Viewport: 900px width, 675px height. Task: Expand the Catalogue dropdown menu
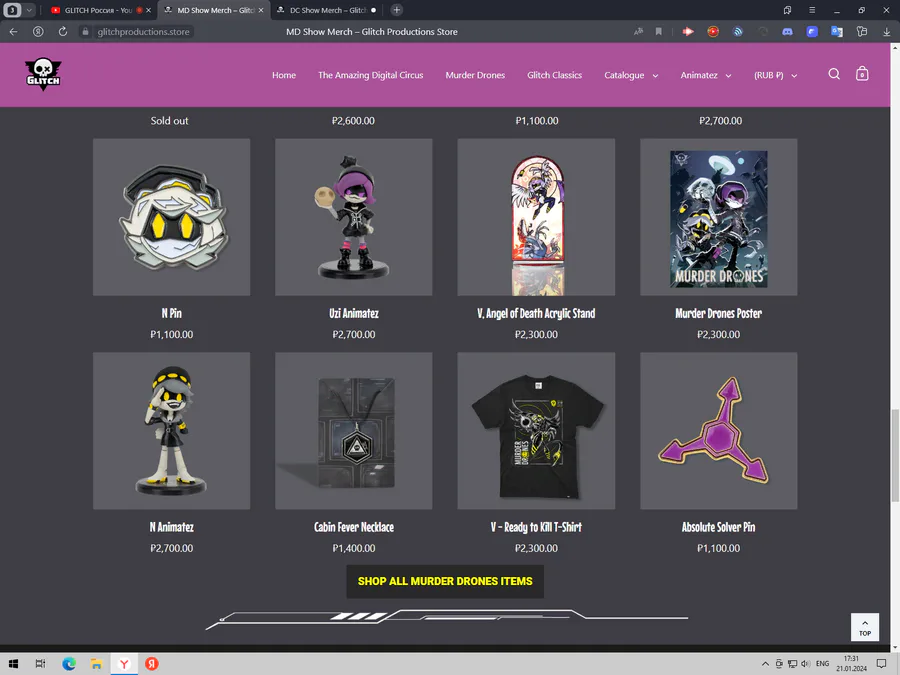[631, 75]
